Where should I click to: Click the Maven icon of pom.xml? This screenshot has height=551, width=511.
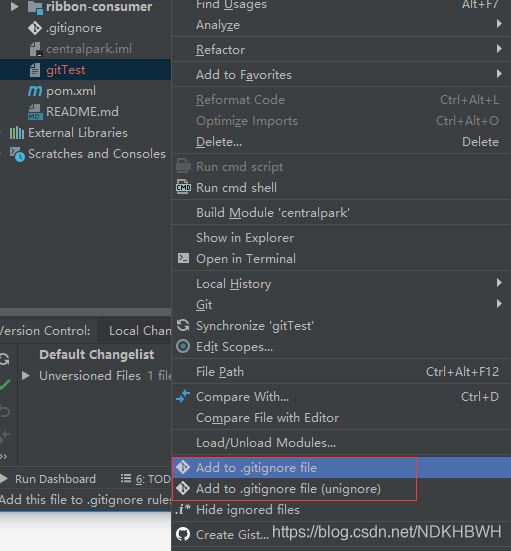(x=35, y=91)
